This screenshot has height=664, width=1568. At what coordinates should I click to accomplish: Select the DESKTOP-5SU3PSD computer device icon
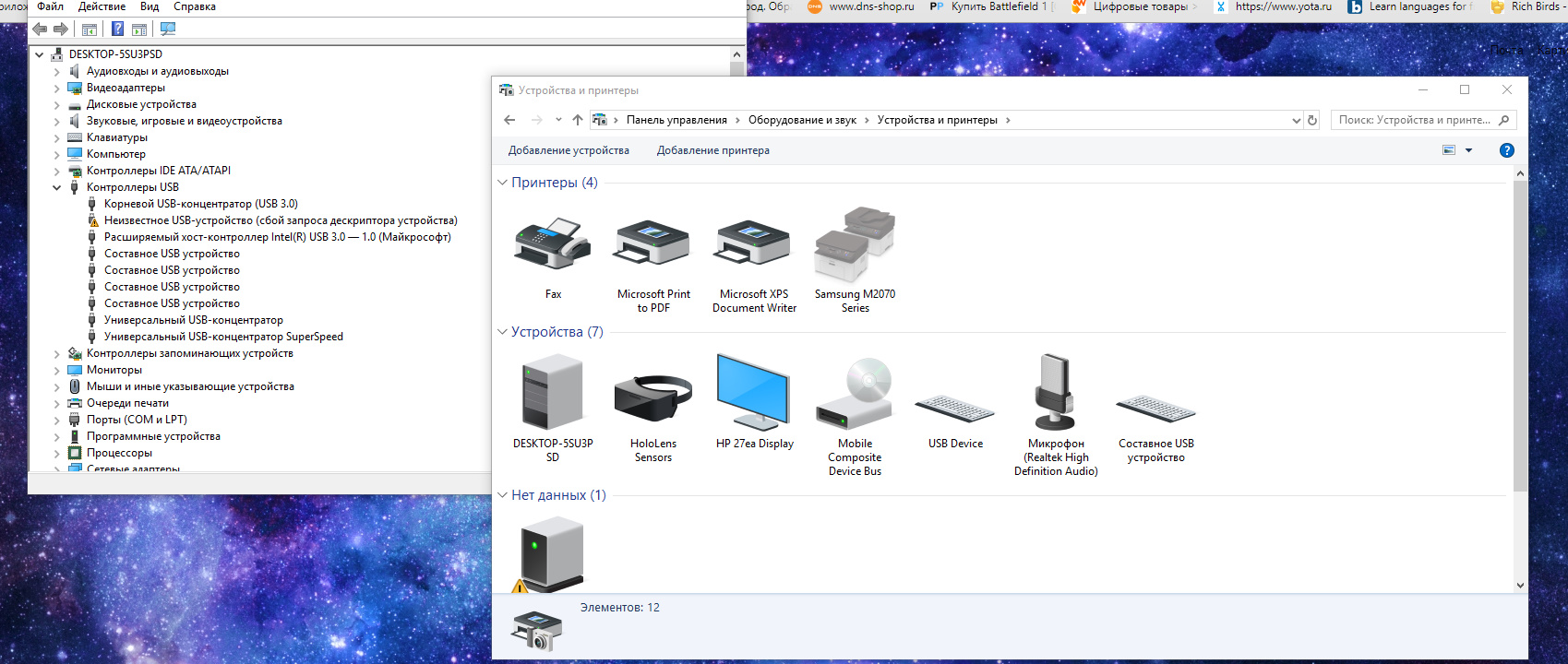(552, 393)
